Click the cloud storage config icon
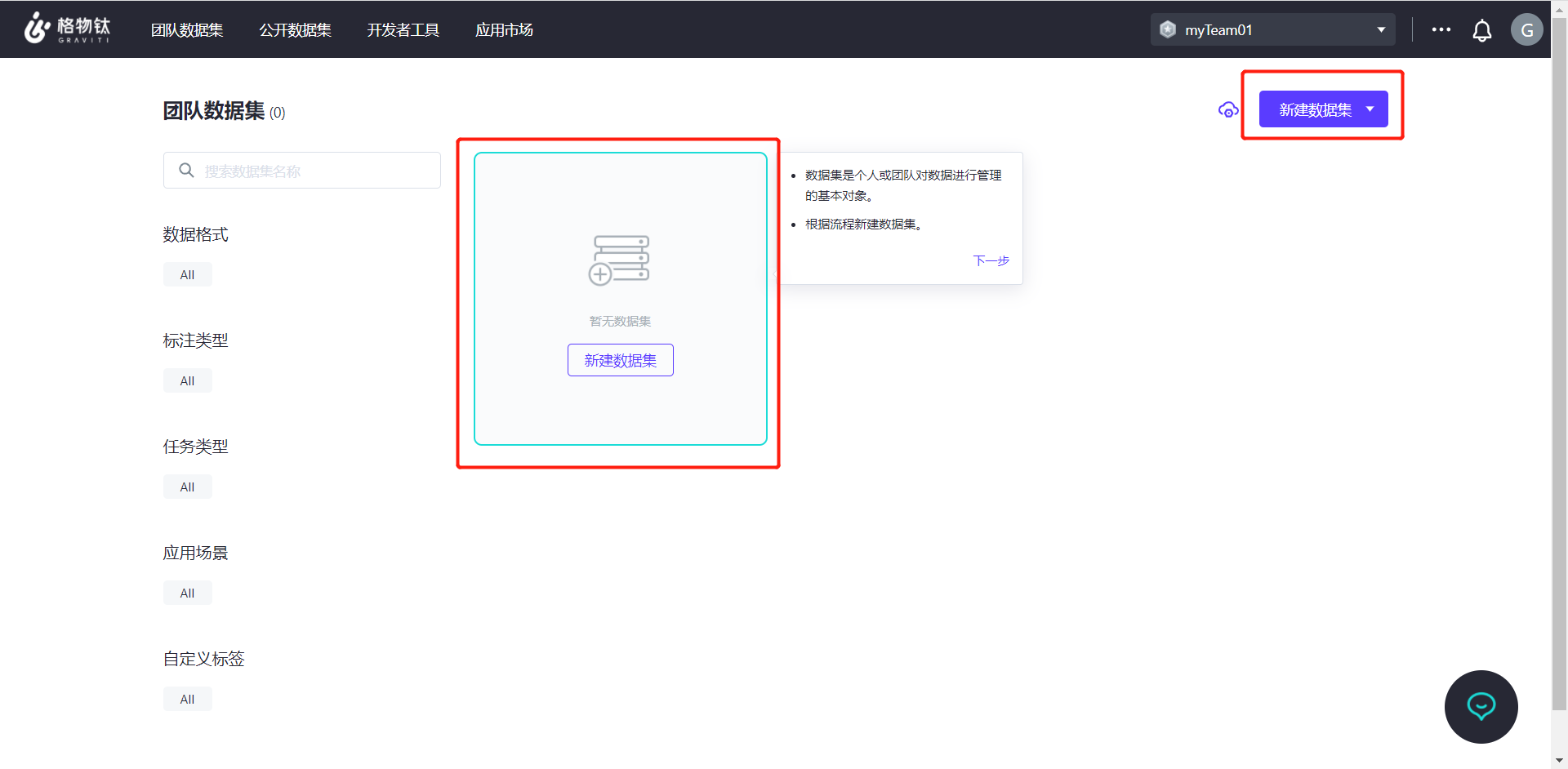Screen dimensions: 1568x769 tap(1227, 109)
